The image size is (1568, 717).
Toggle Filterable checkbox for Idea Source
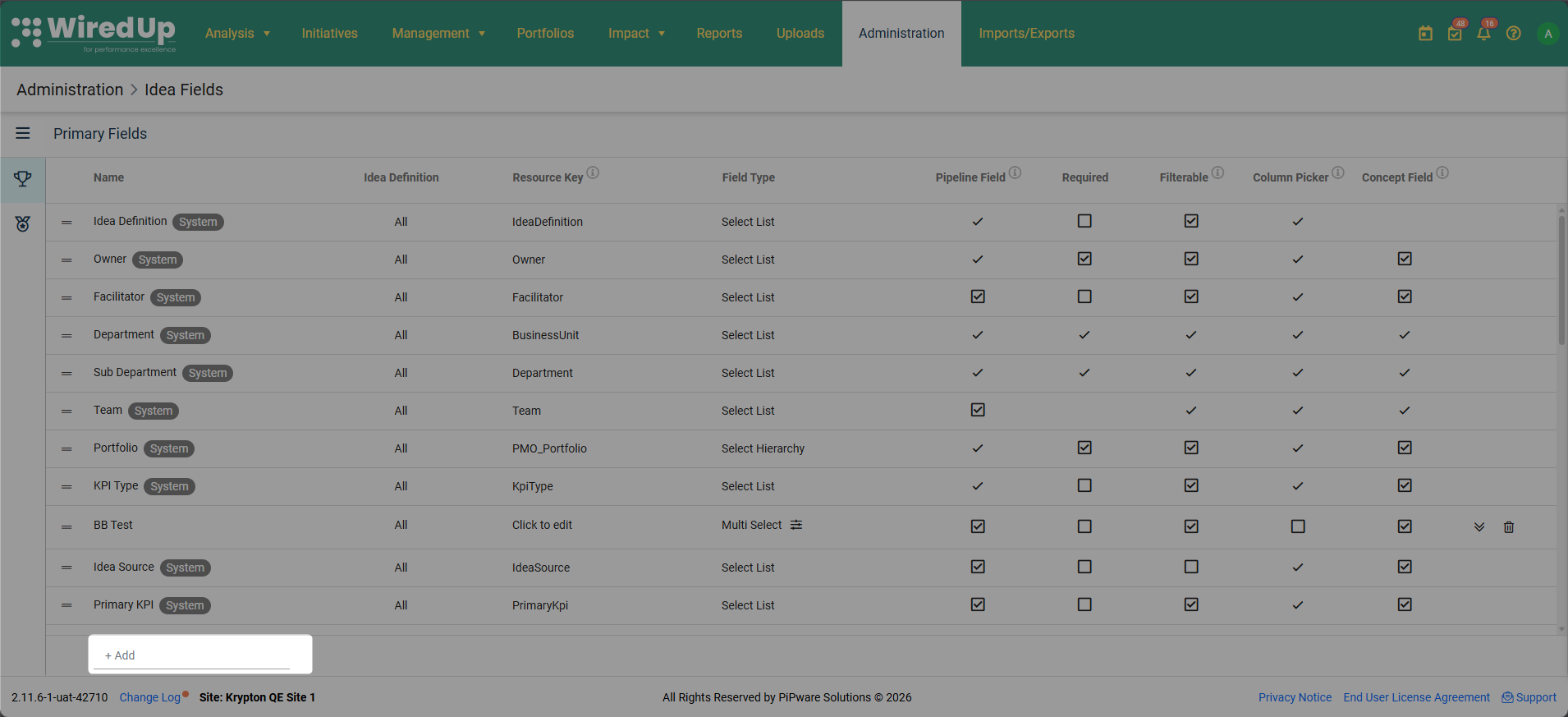coord(1191,567)
